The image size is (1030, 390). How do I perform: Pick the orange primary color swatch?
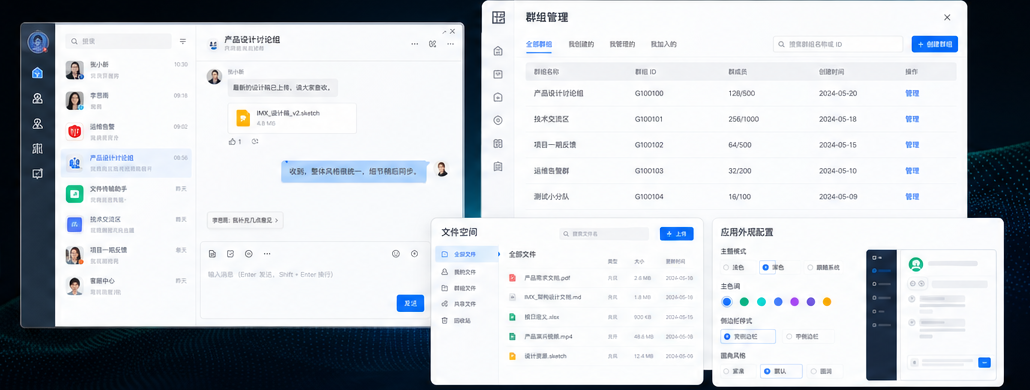[x=827, y=302]
